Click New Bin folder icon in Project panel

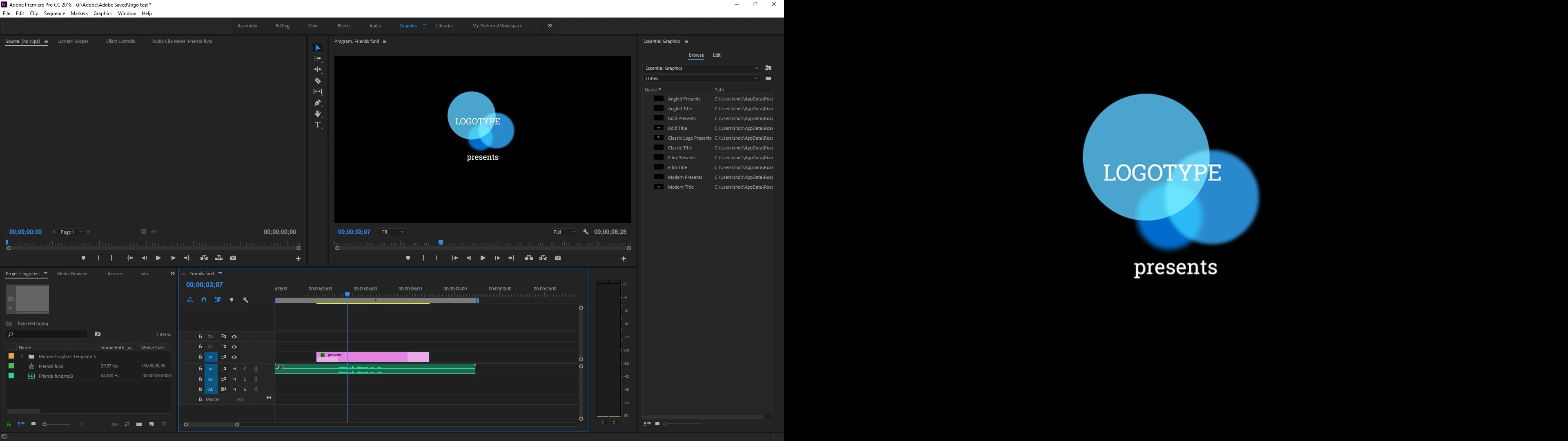point(139,425)
